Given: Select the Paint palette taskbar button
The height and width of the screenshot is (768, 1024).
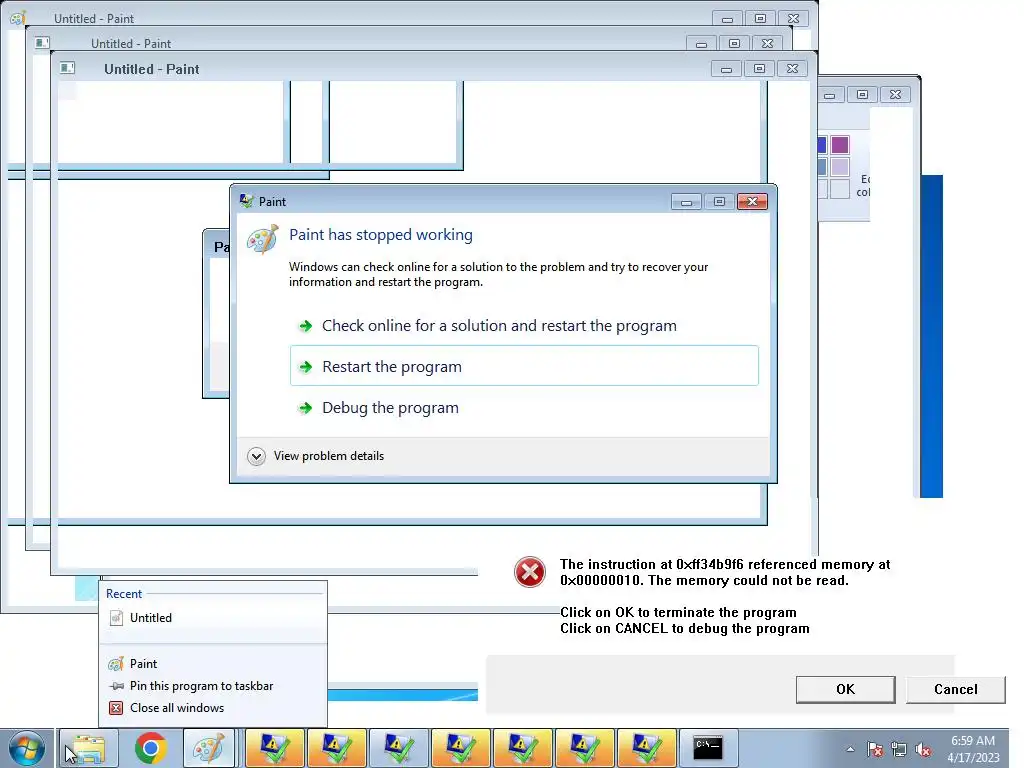Looking at the screenshot, I should point(209,748).
